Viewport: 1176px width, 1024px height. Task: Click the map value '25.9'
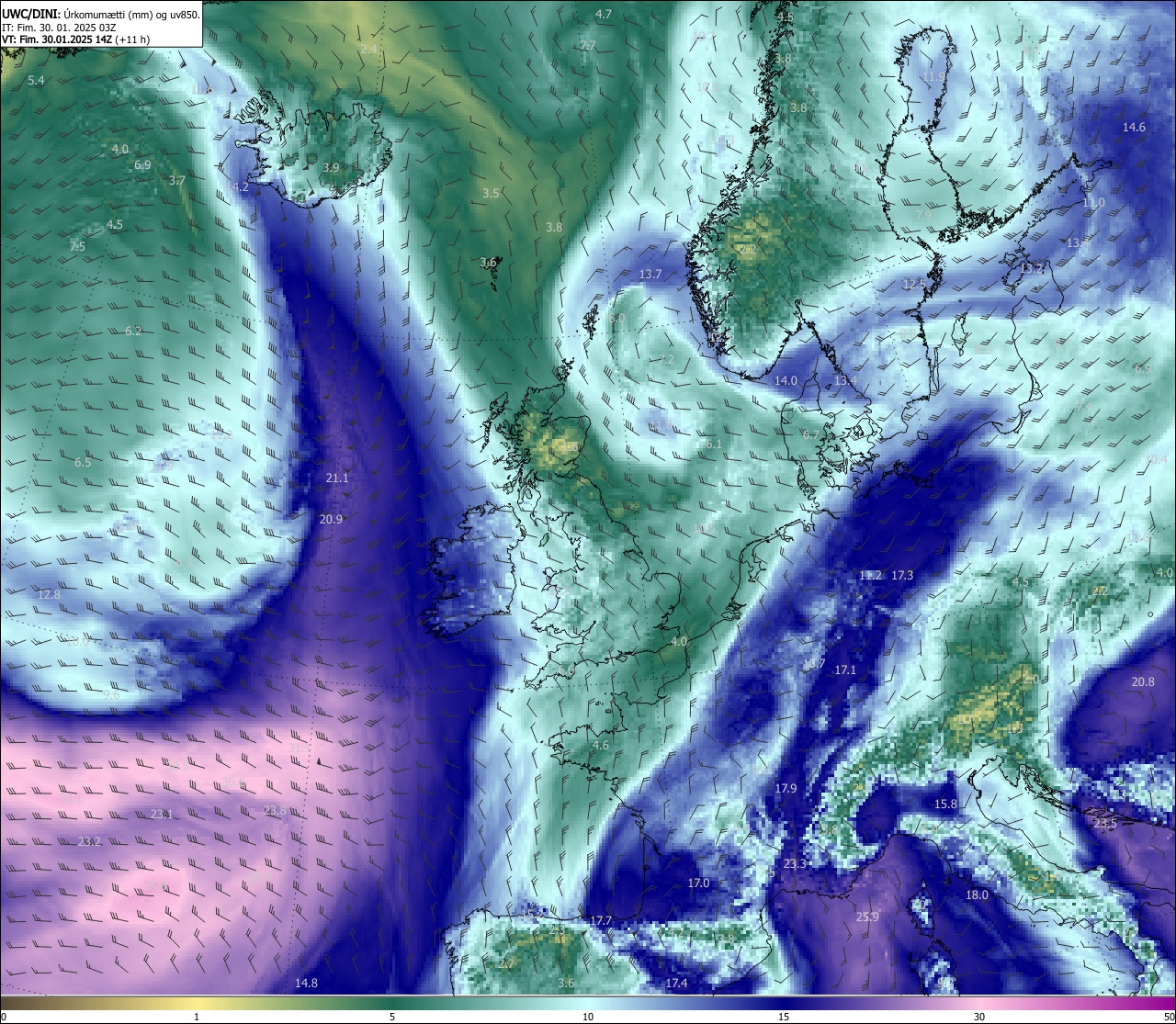click(x=867, y=917)
